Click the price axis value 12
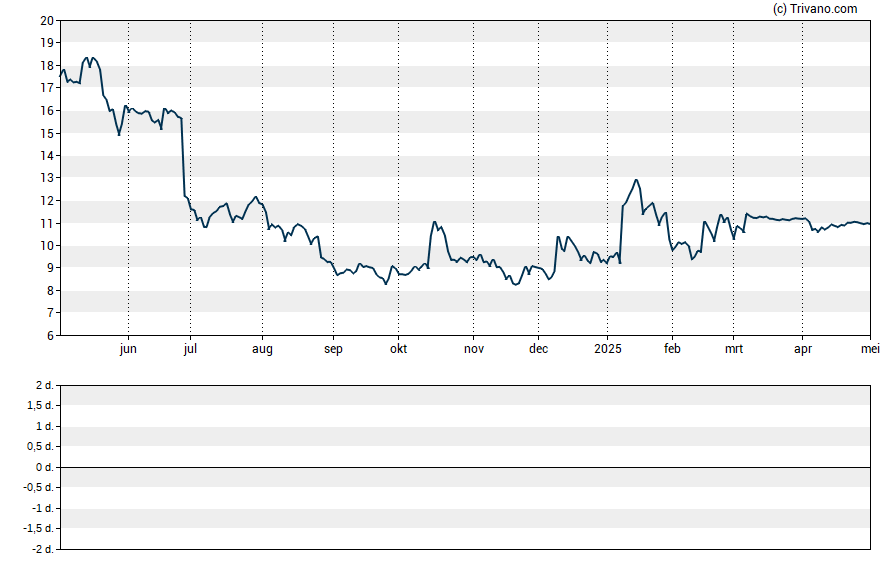Viewport: 888px width, 565px height. (x=47, y=200)
